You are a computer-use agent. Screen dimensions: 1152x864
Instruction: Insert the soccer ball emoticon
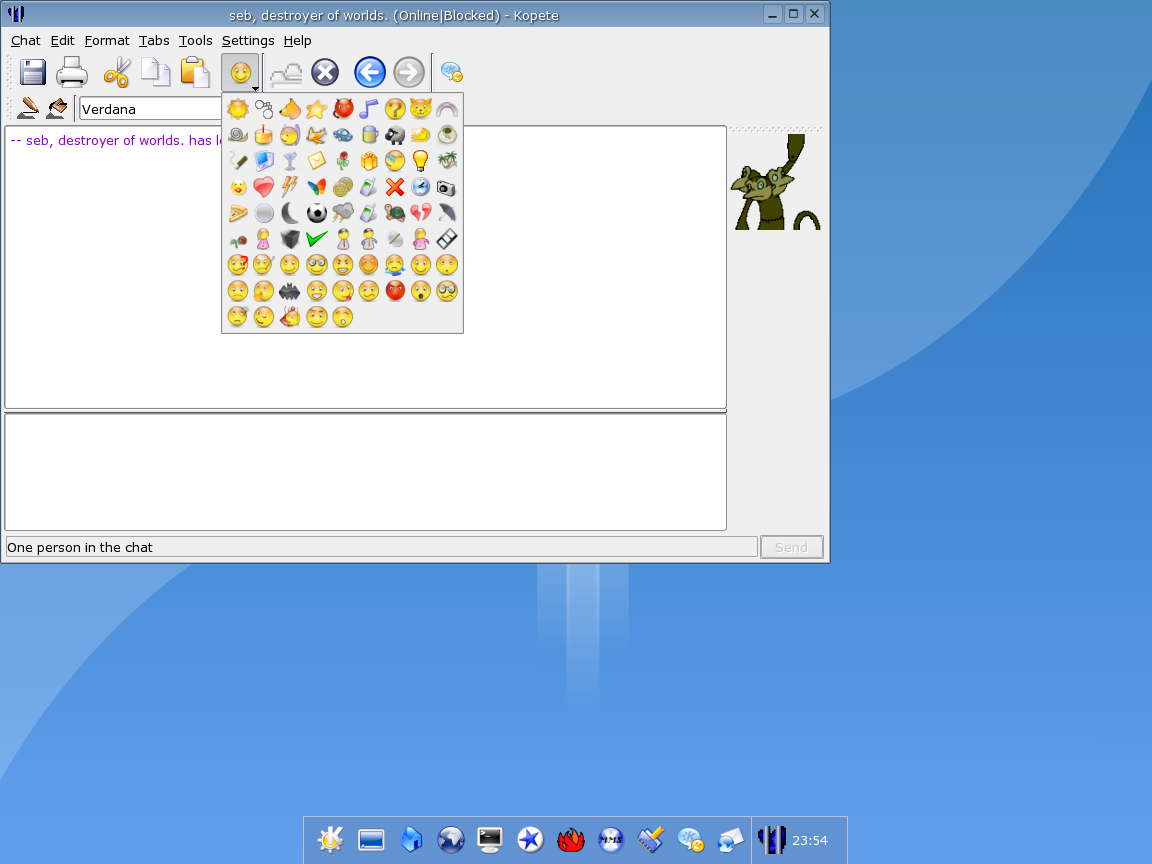316,213
